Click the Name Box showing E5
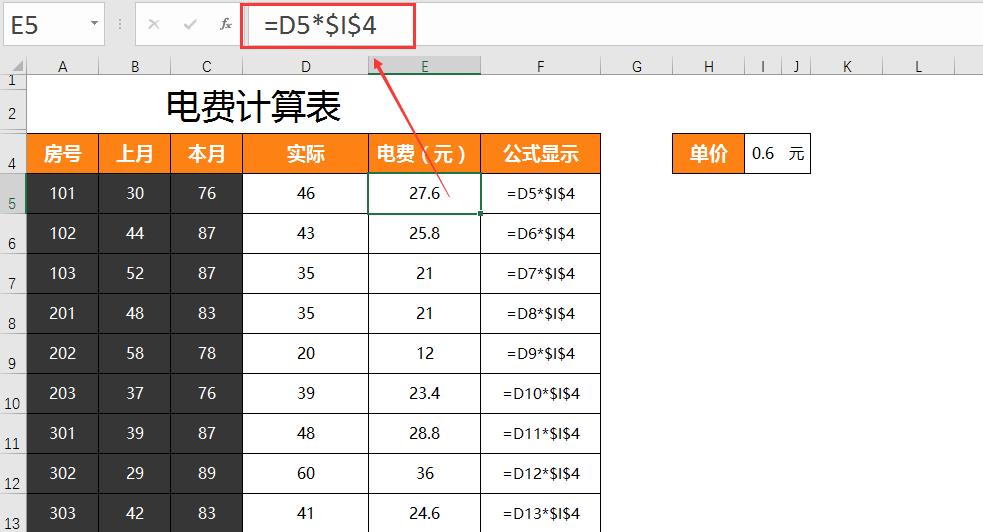983x532 pixels. 54,24
